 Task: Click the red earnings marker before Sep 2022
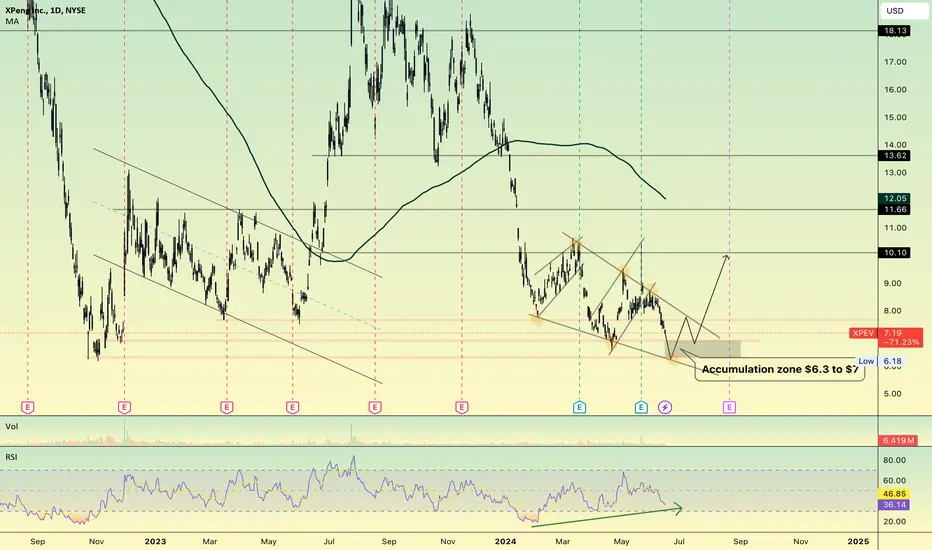(27, 407)
